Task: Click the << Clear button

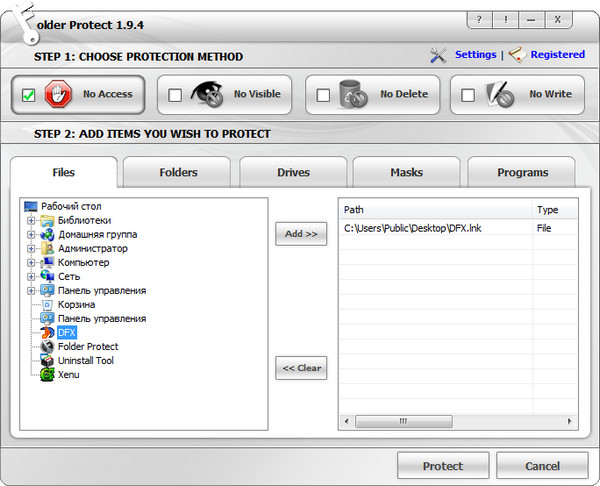Action: (301, 368)
